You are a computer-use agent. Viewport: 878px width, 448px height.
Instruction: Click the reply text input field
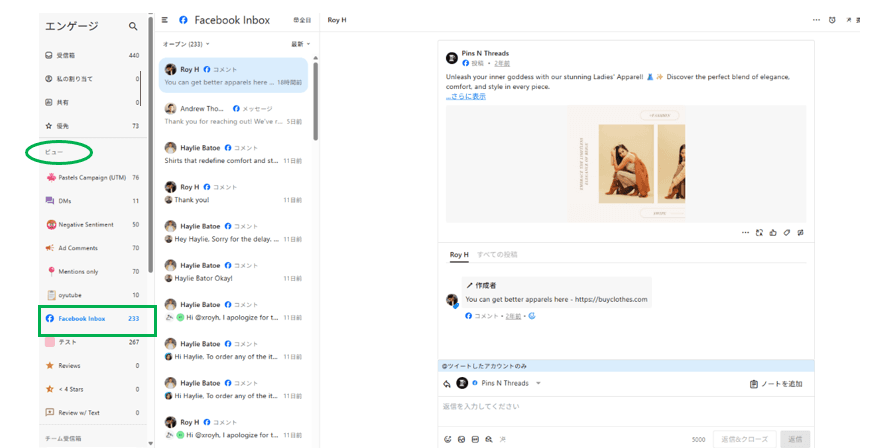620,407
